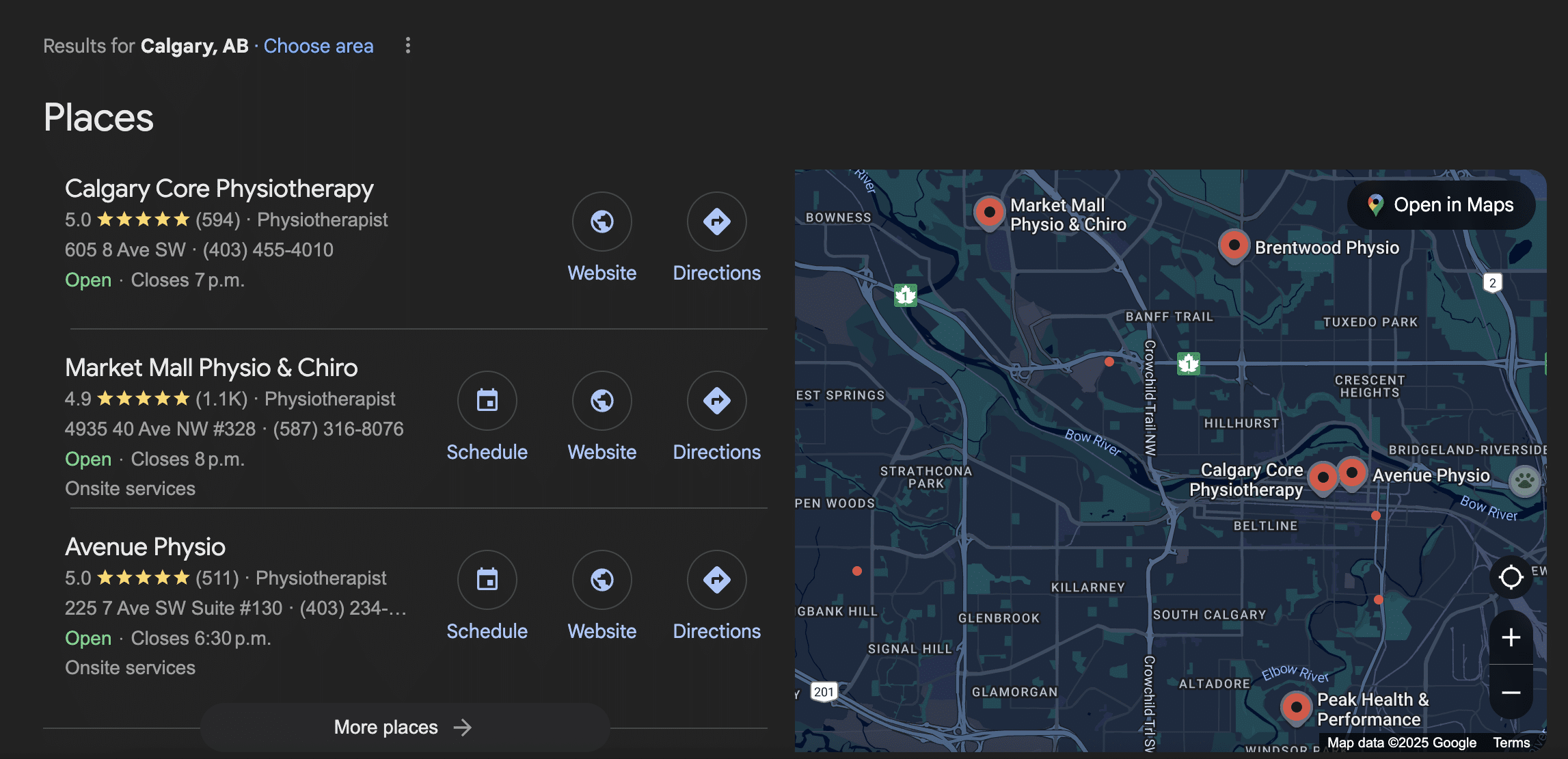
Task: Click Open in Maps button
Action: pyautogui.click(x=1442, y=205)
